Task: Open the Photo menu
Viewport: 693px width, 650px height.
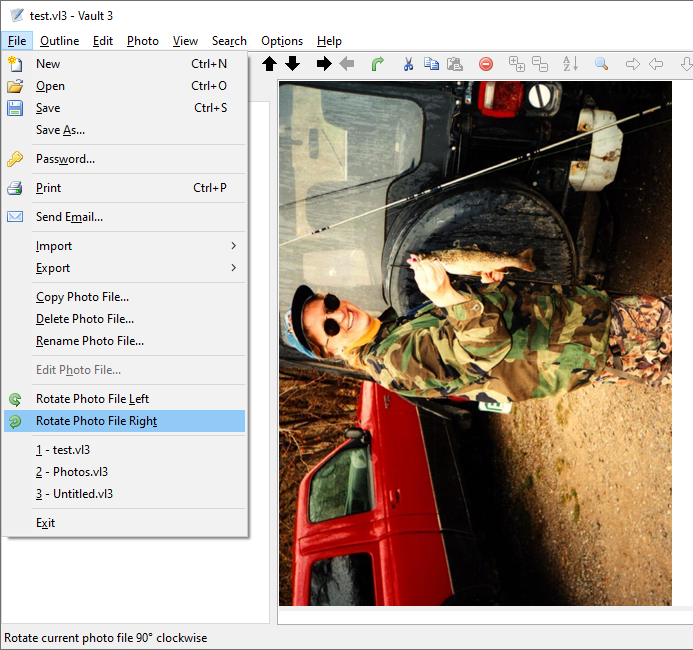Action: pyautogui.click(x=143, y=41)
